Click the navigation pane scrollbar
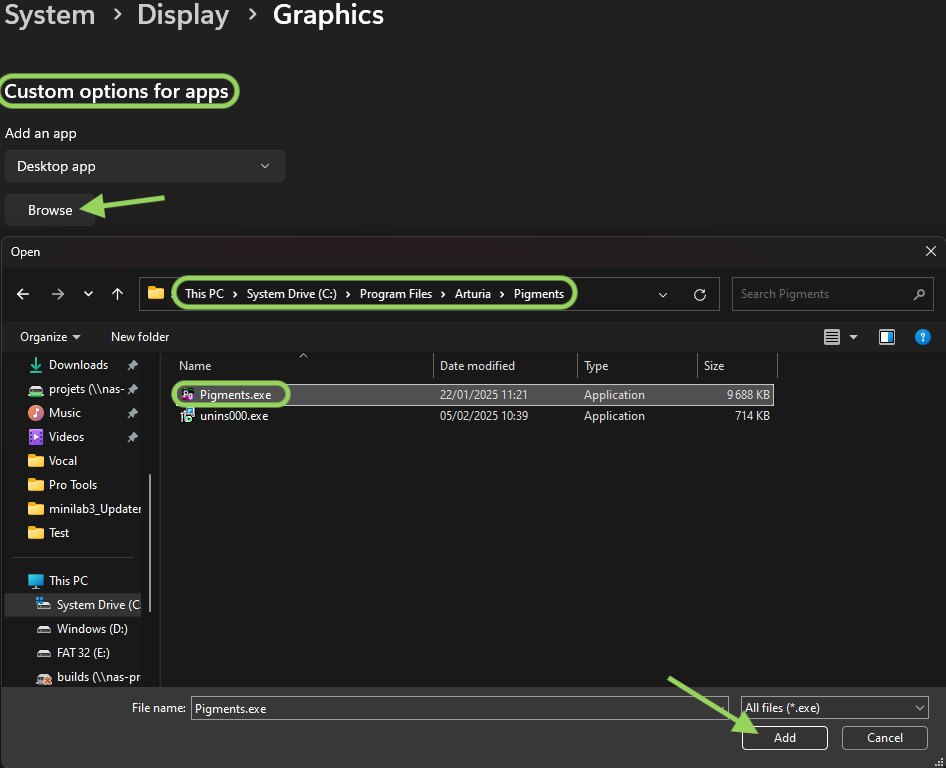This screenshot has height=768, width=946. 150,543
